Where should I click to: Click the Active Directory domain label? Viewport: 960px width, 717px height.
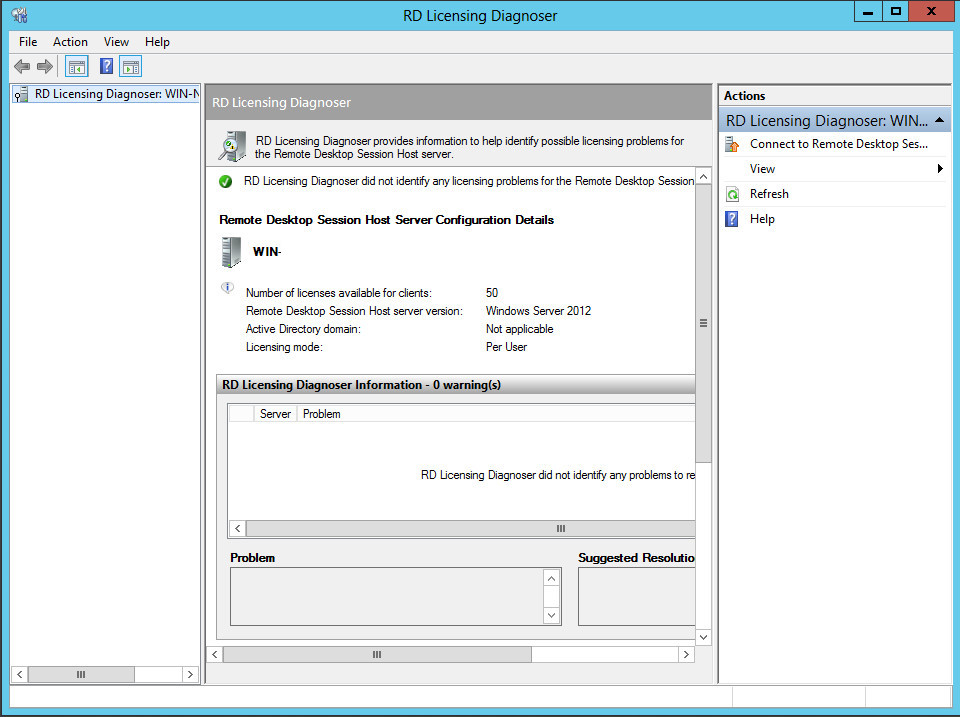pos(303,329)
